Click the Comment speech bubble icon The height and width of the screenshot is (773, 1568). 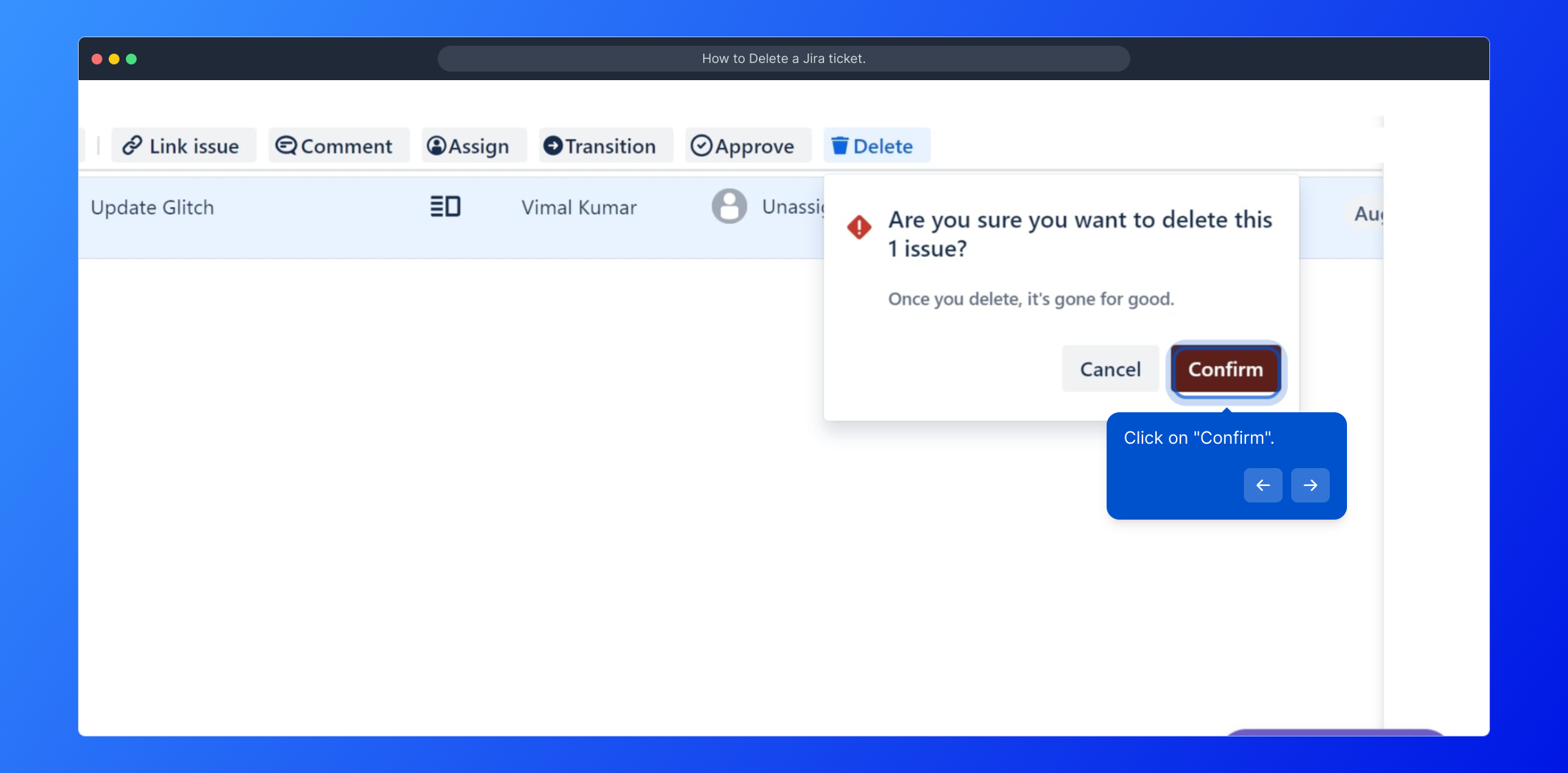pos(286,146)
